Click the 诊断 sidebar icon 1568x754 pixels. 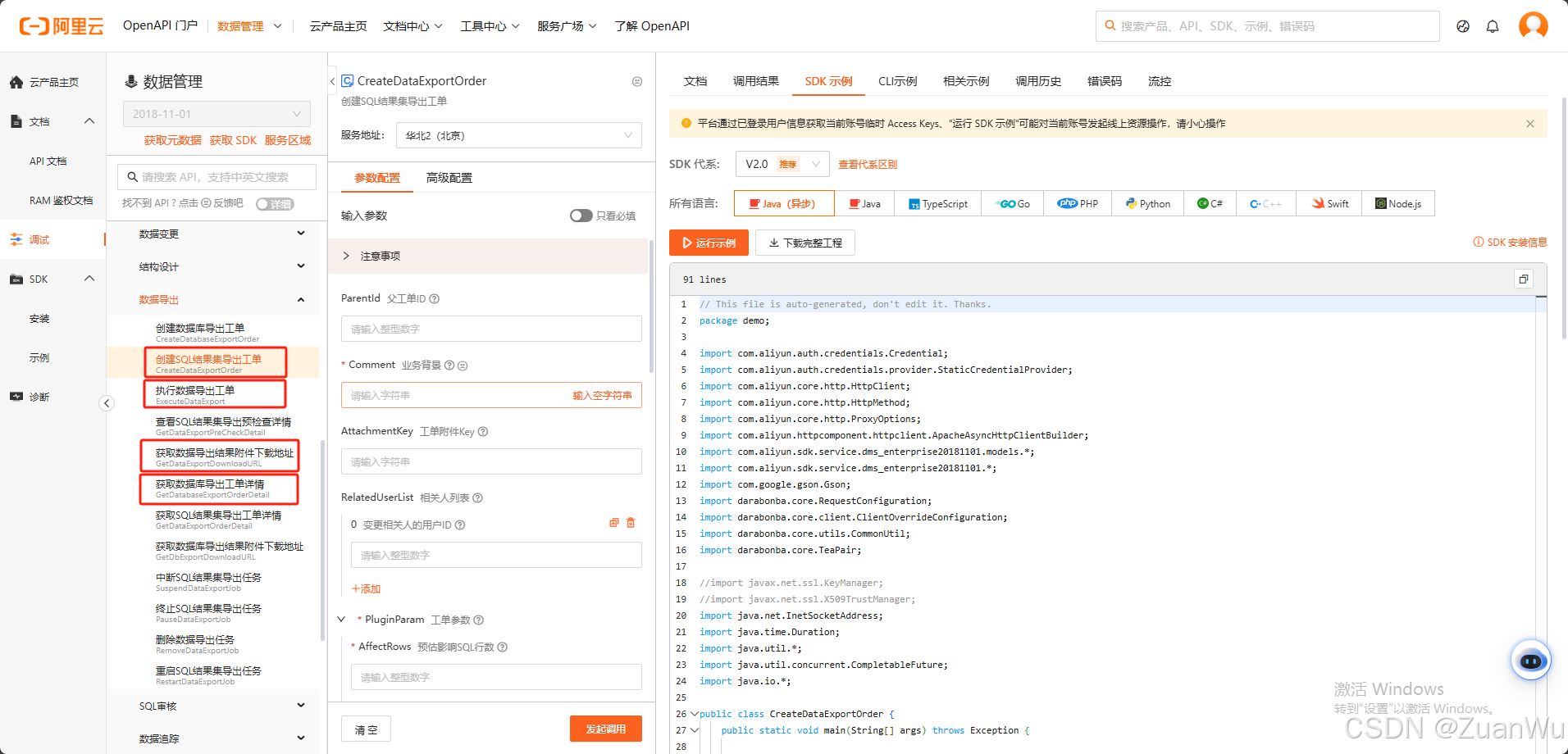point(16,397)
